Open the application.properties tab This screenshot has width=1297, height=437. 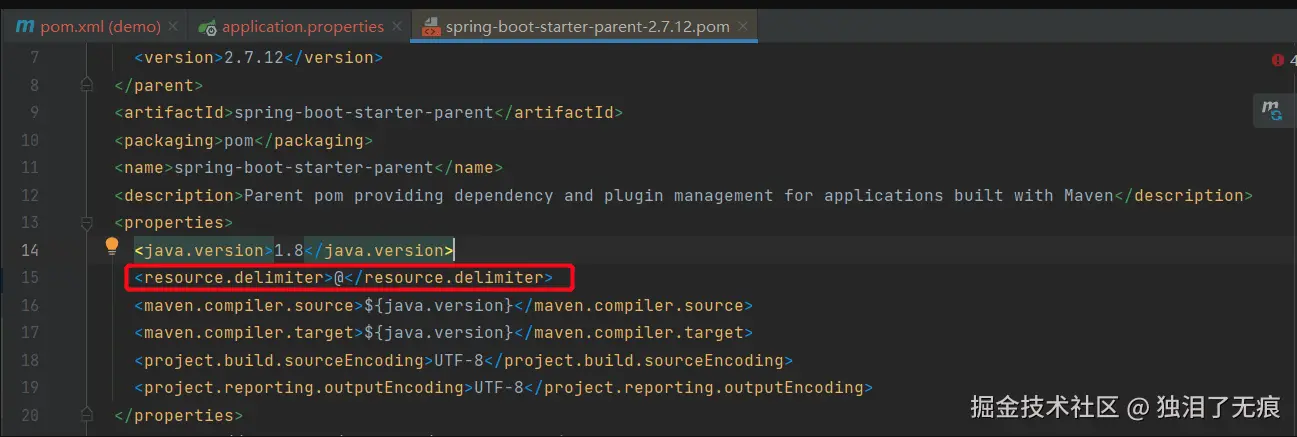pyautogui.click(x=303, y=26)
